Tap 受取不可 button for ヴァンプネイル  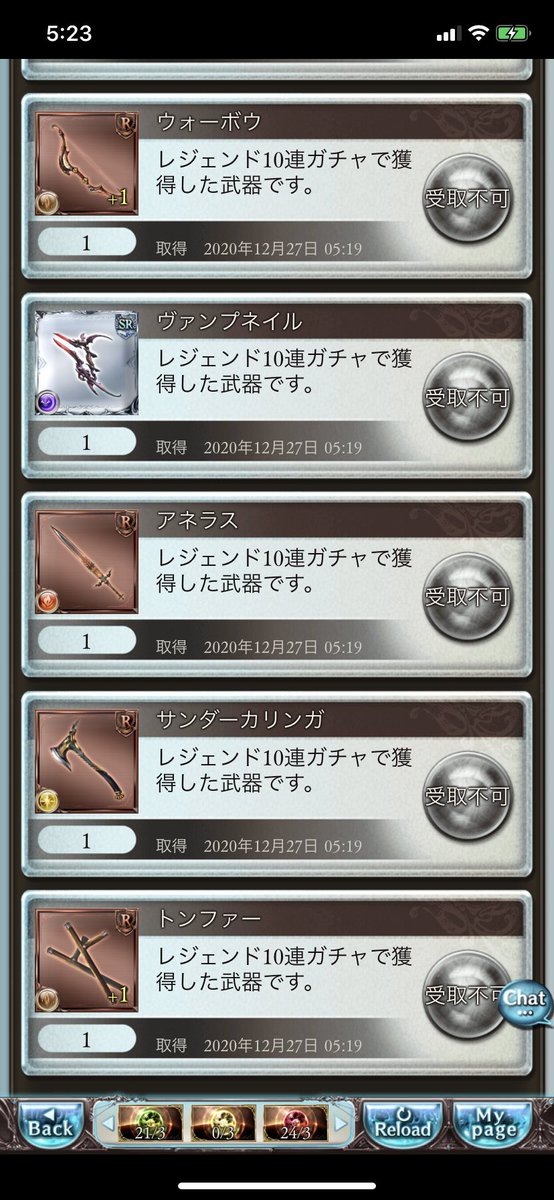[468, 398]
